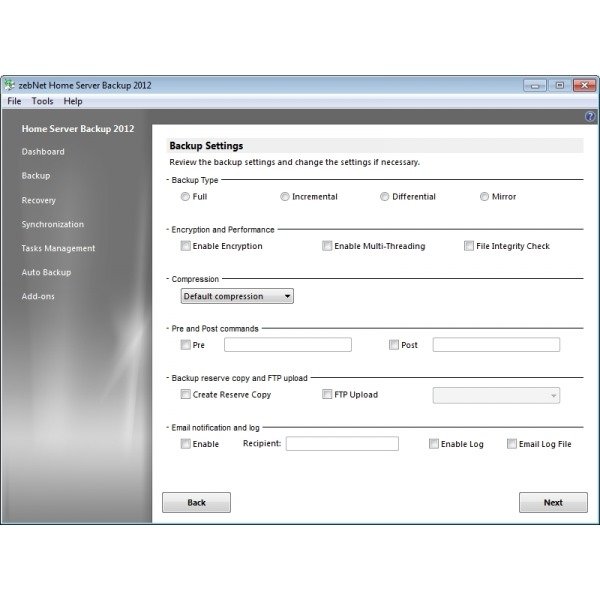The width and height of the screenshot is (600, 600).
Task: Open Recovery section in sidebar
Action: point(39,200)
